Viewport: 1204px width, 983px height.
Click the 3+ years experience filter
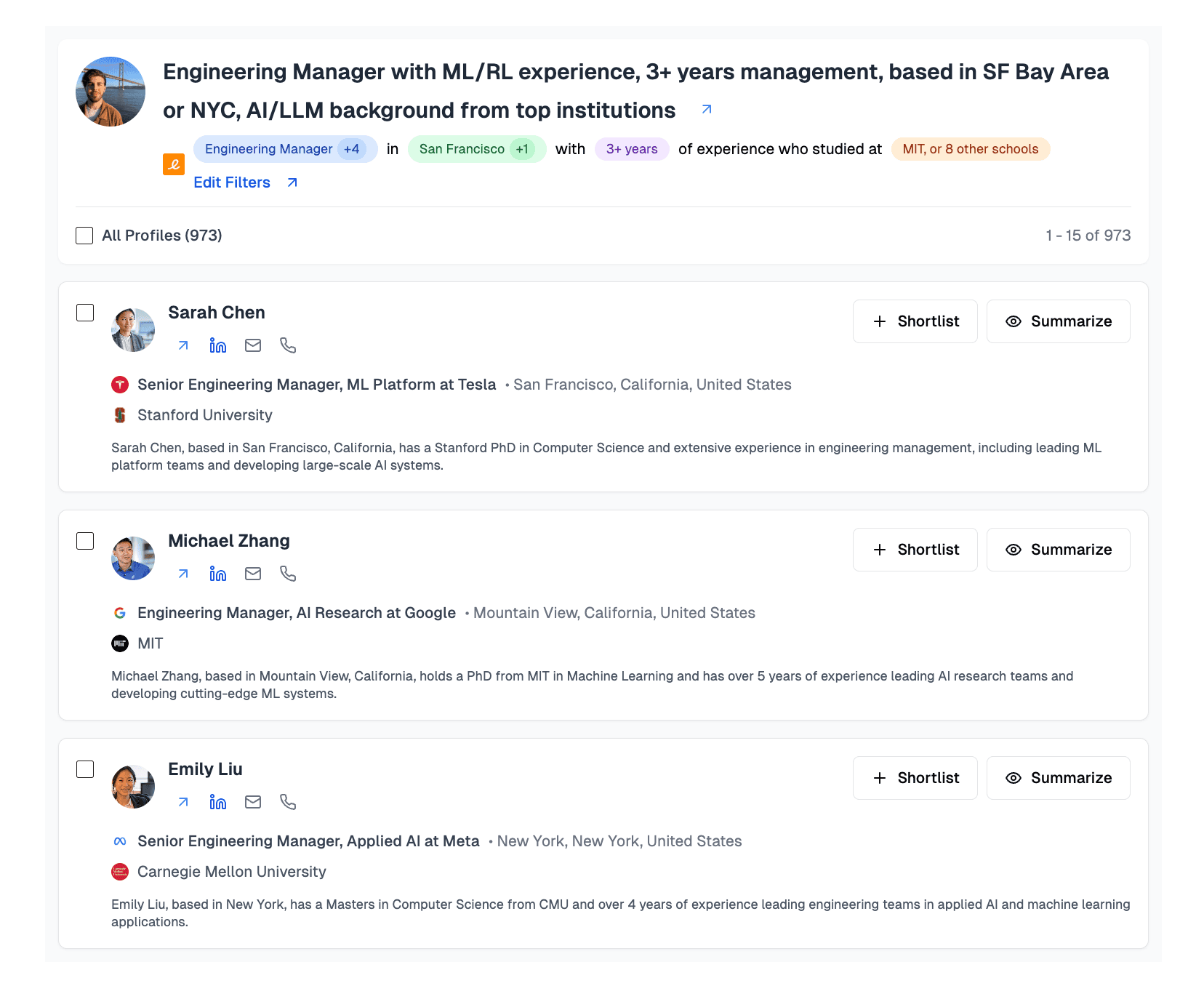point(631,149)
